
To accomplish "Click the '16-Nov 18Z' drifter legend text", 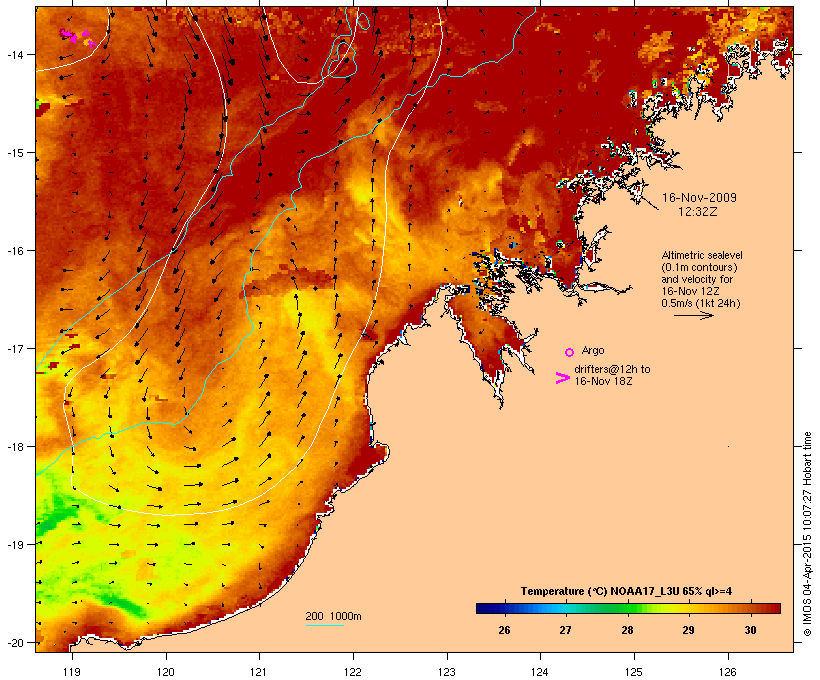I will tap(603, 381).
